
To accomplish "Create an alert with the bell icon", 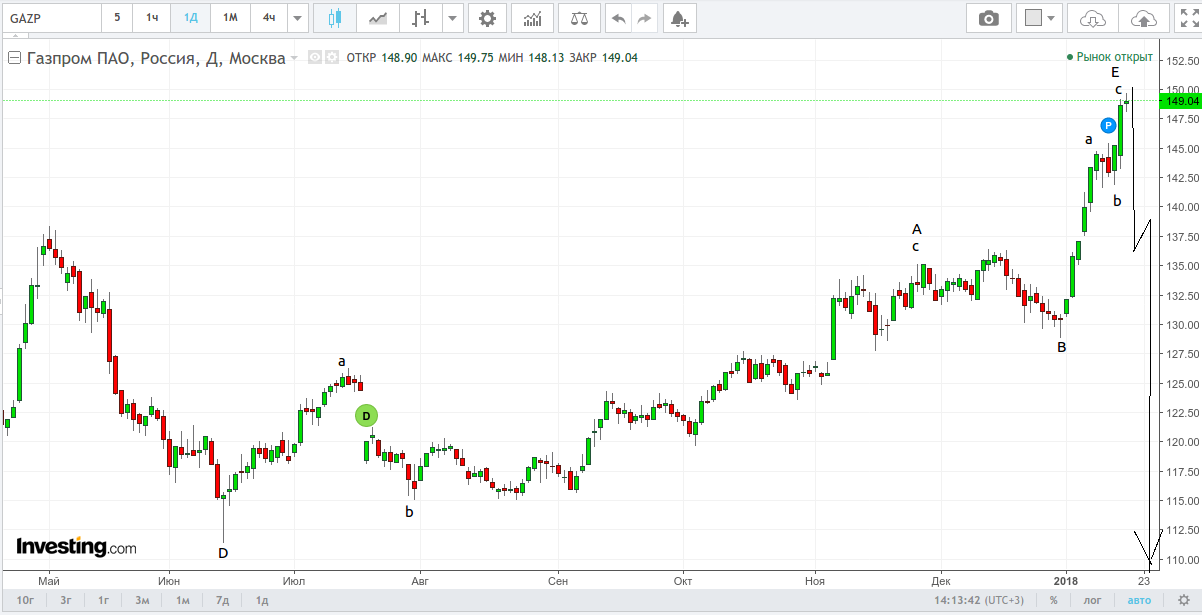I will click(x=679, y=18).
